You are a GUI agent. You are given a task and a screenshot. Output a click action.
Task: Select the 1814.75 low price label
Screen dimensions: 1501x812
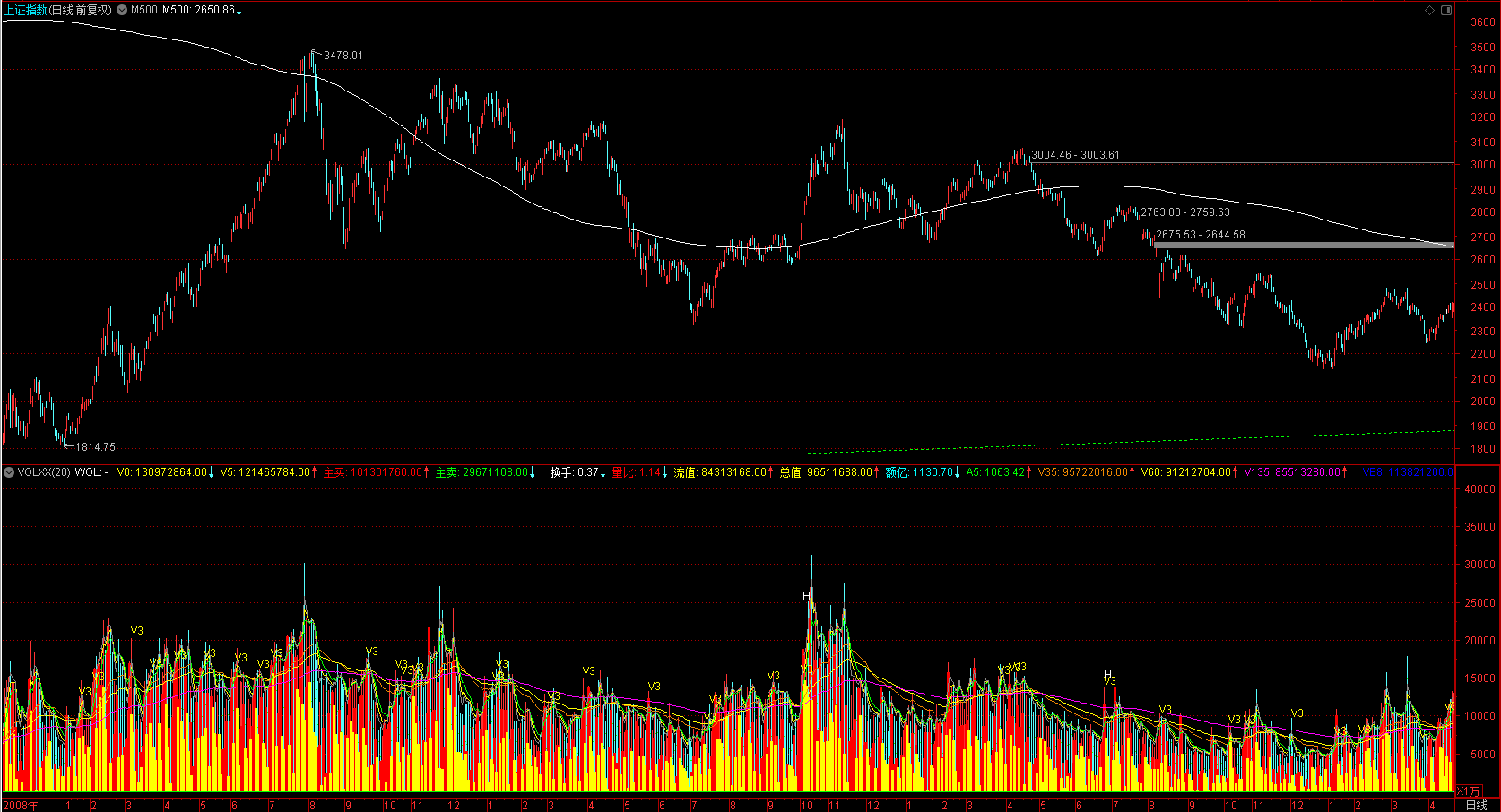[95, 447]
